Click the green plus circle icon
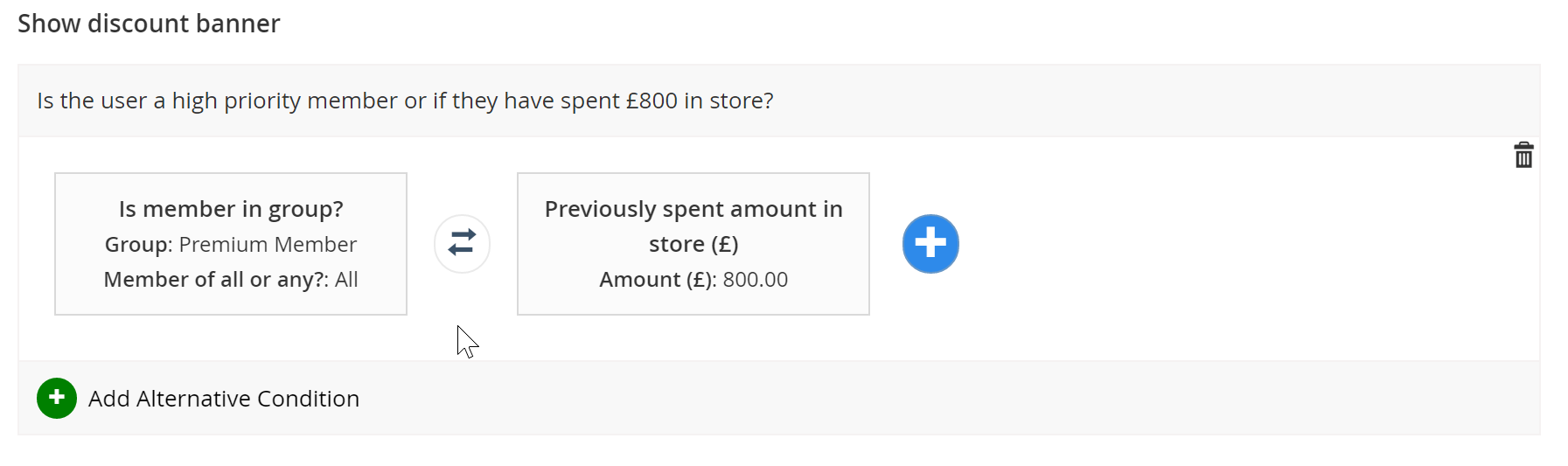This screenshot has width=1568, height=466. [x=57, y=398]
